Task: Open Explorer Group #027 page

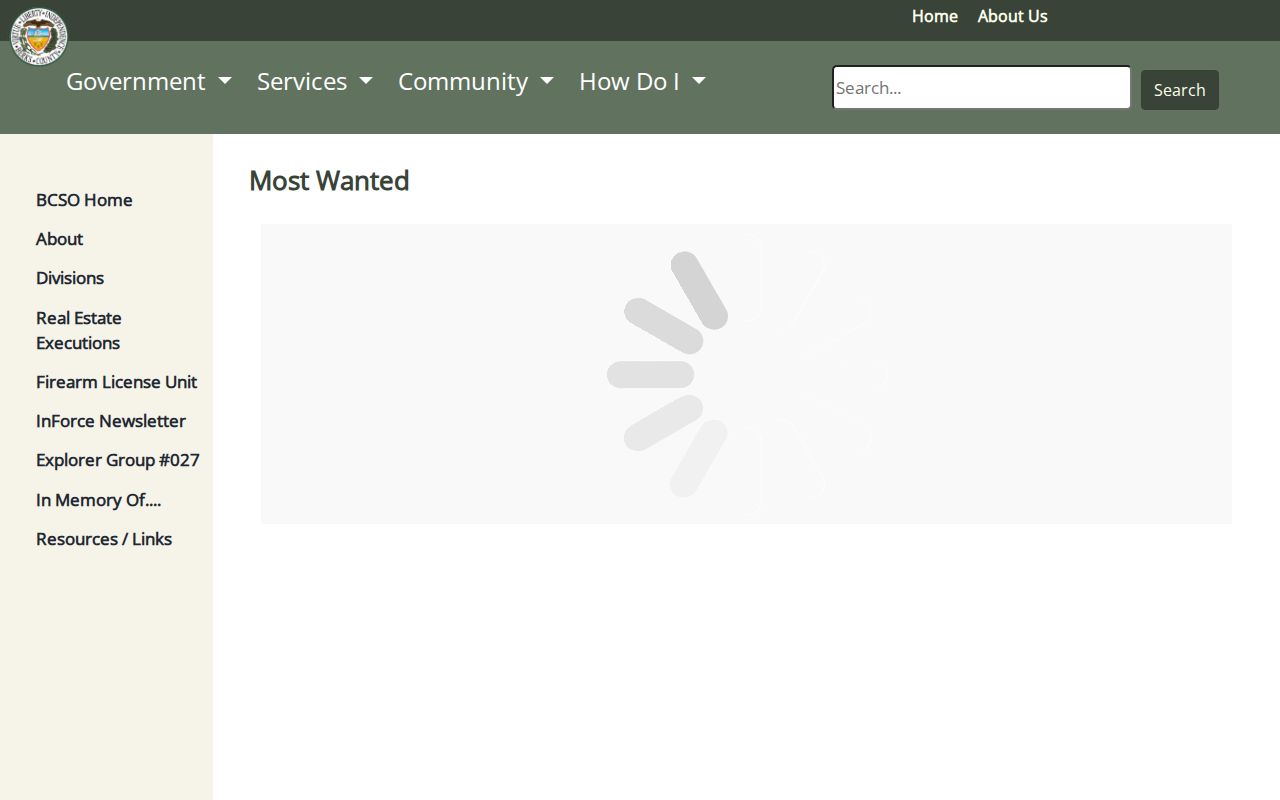Action: [x=118, y=460]
